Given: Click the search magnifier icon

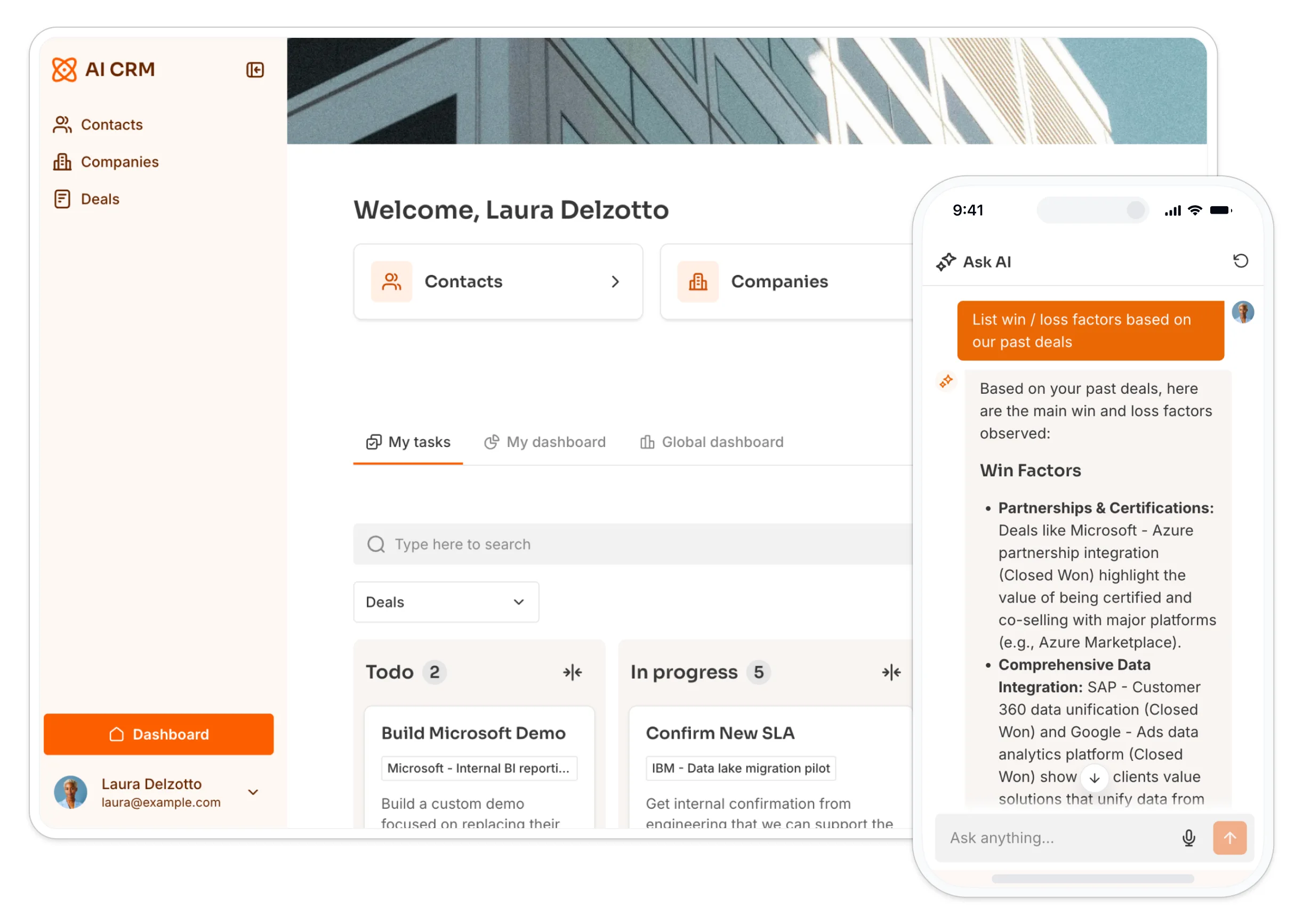Looking at the screenshot, I should click(x=376, y=545).
